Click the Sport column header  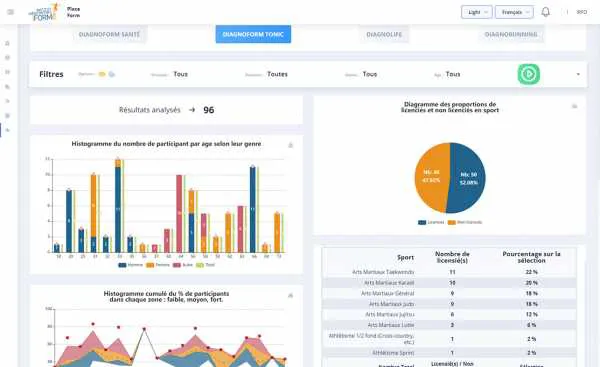click(x=405, y=257)
